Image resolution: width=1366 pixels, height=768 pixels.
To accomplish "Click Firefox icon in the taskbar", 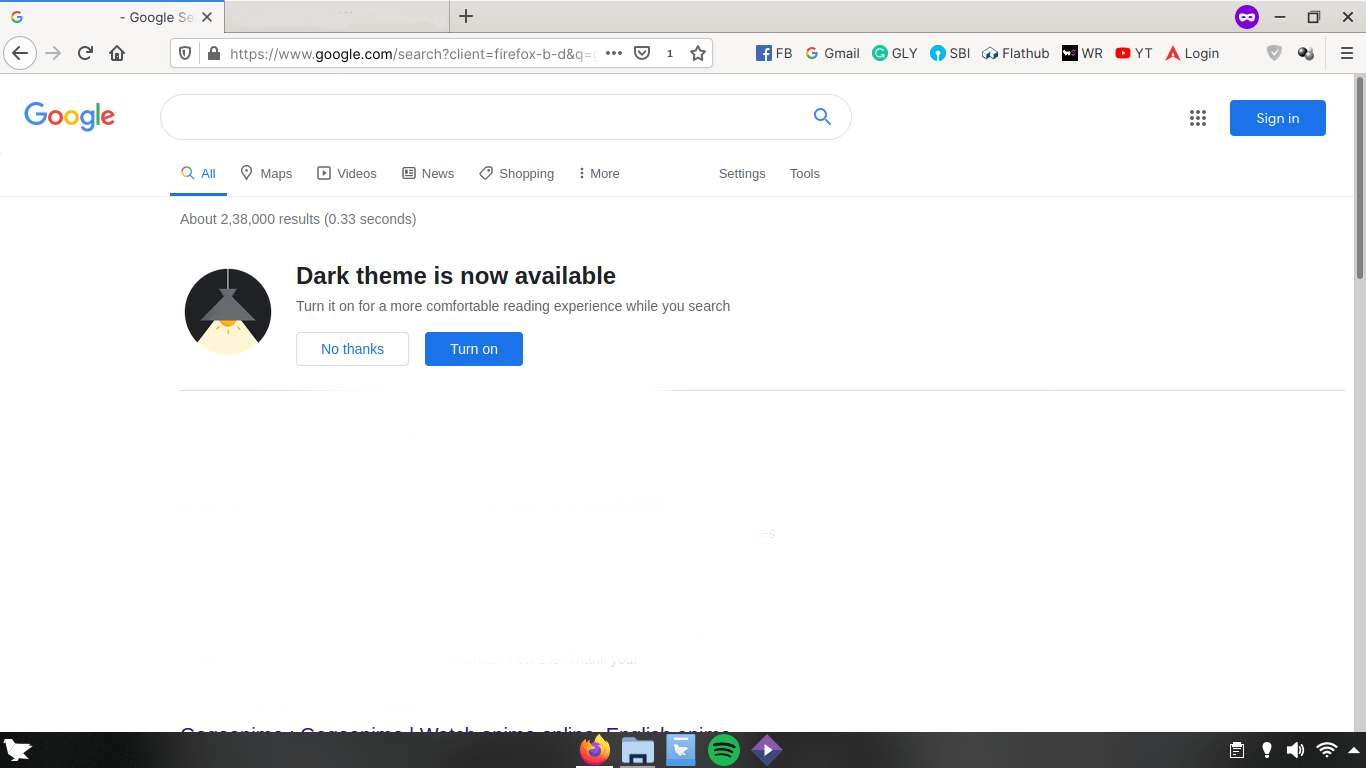I will point(595,750).
